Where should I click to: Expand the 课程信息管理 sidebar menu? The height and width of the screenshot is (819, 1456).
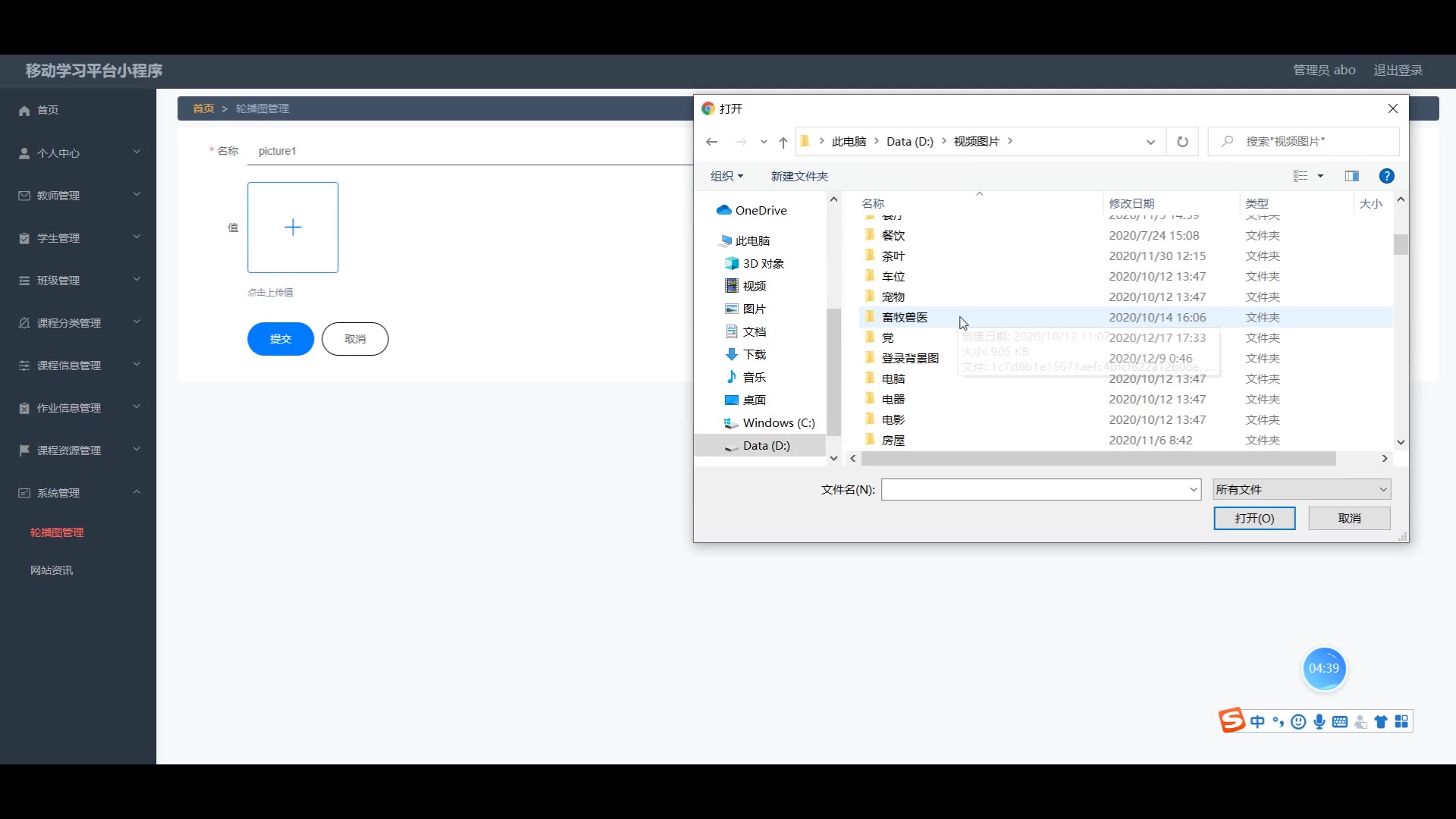78,366
